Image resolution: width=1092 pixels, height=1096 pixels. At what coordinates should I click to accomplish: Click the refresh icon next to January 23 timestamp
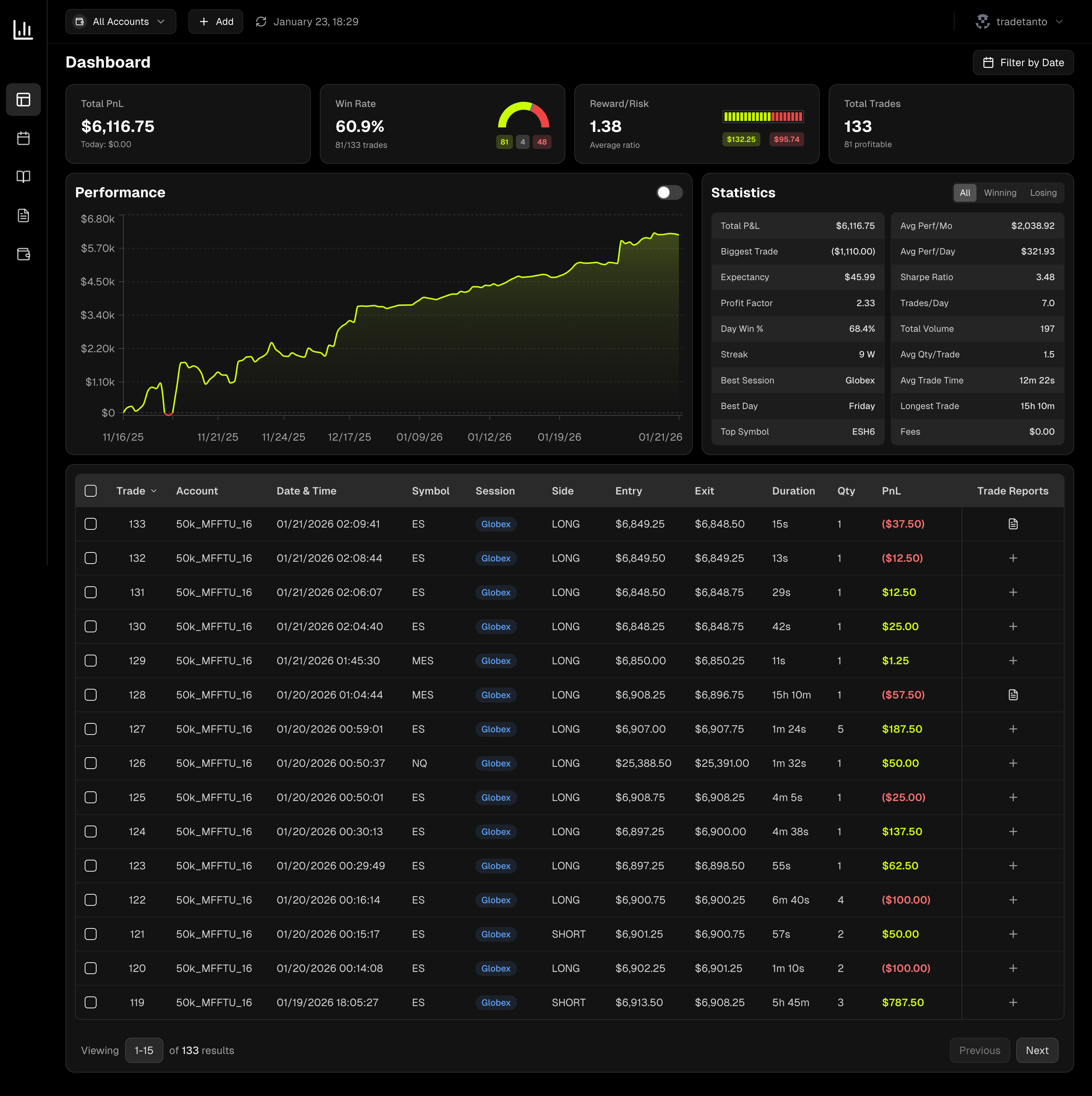pos(261,22)
